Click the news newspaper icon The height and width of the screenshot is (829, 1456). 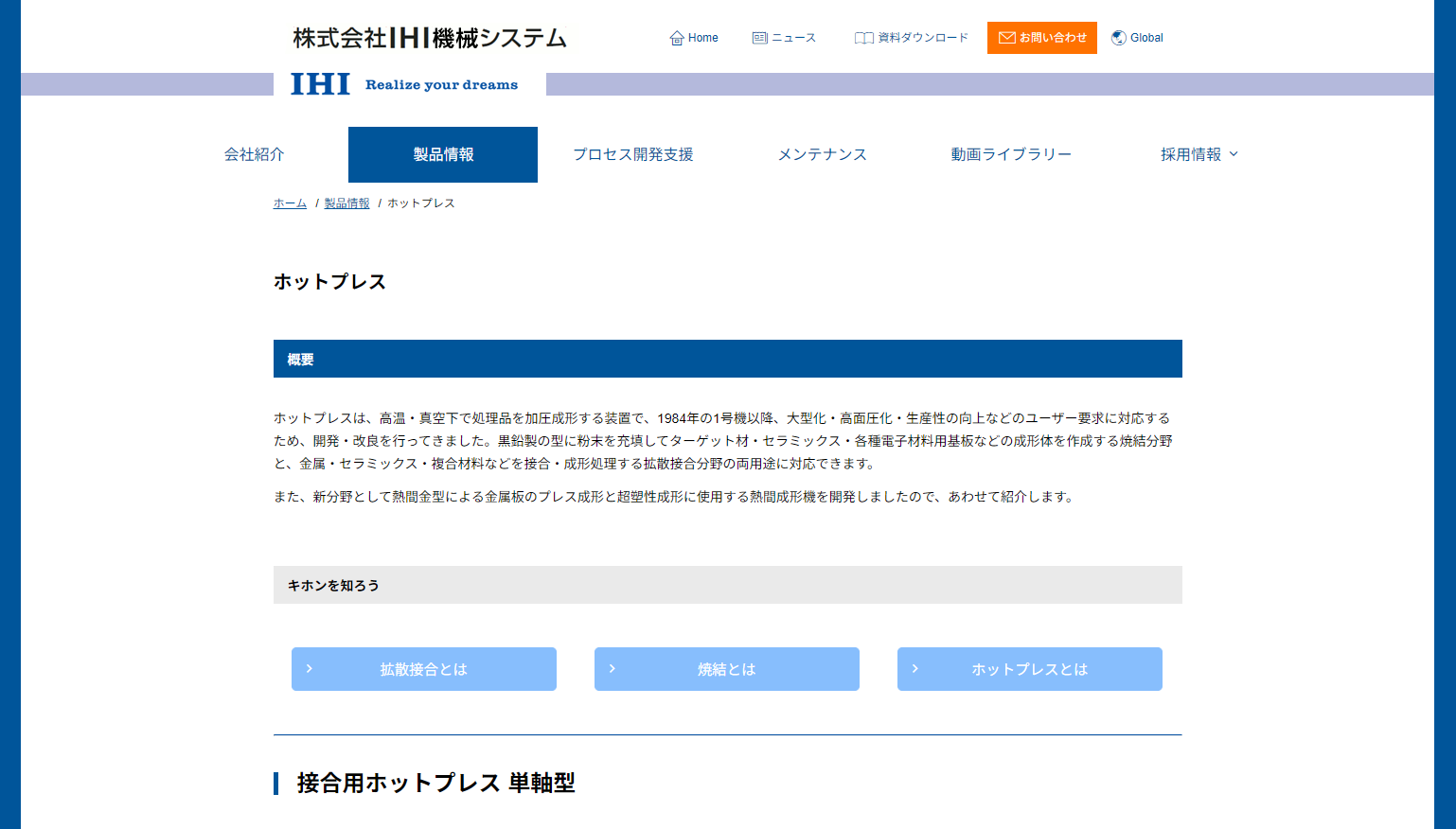(x=759, y=38)
